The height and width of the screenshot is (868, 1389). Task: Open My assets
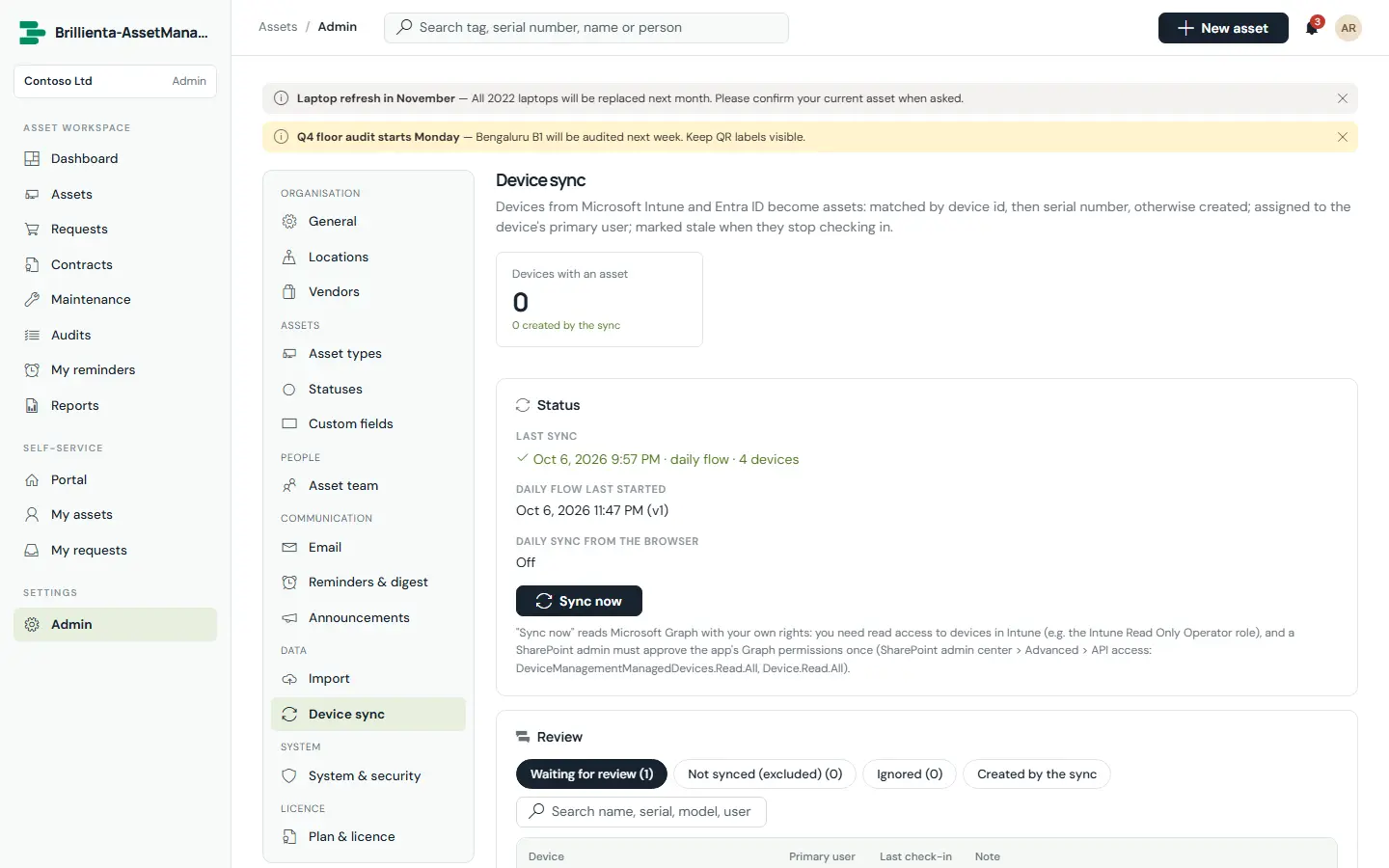click(116, 514)
